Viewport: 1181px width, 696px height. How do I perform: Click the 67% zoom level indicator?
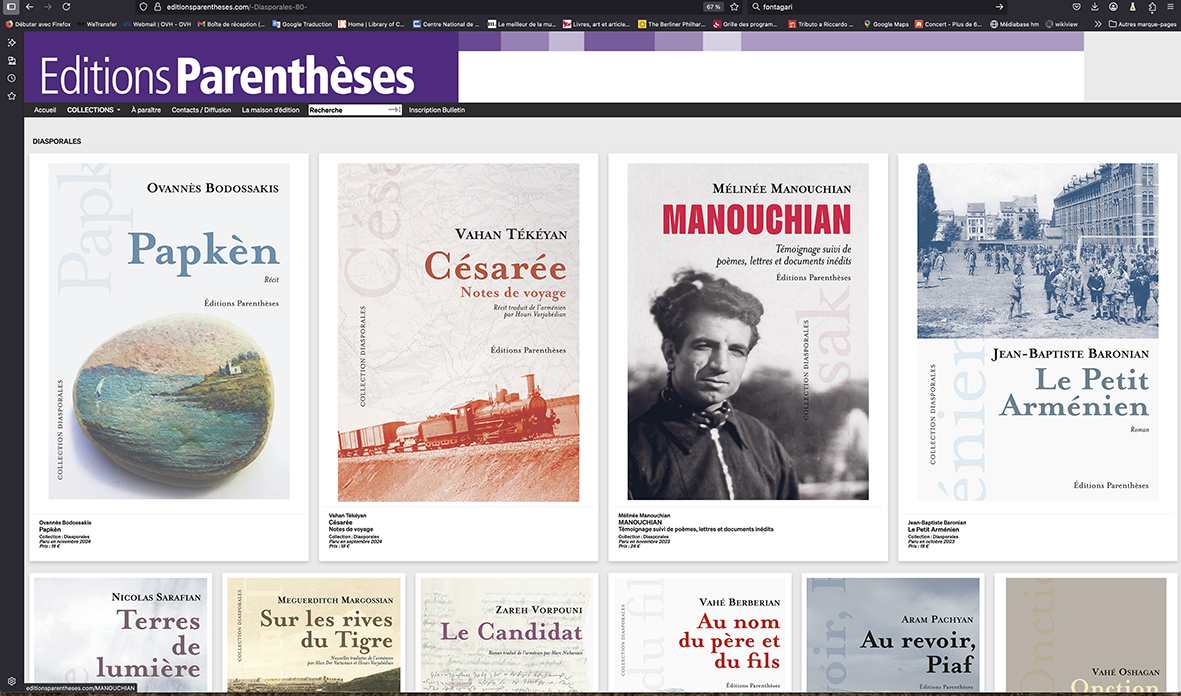point(713,7)
